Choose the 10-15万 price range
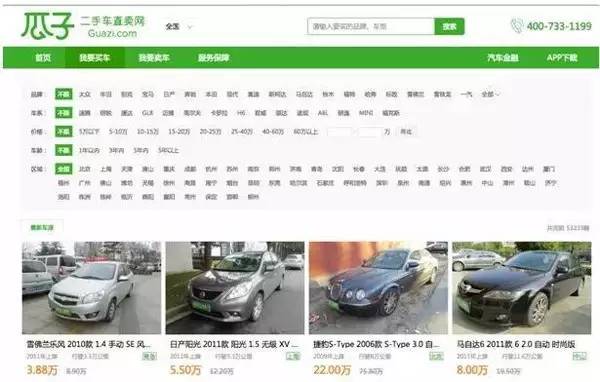The image size is (600, 382). point(148,132)
